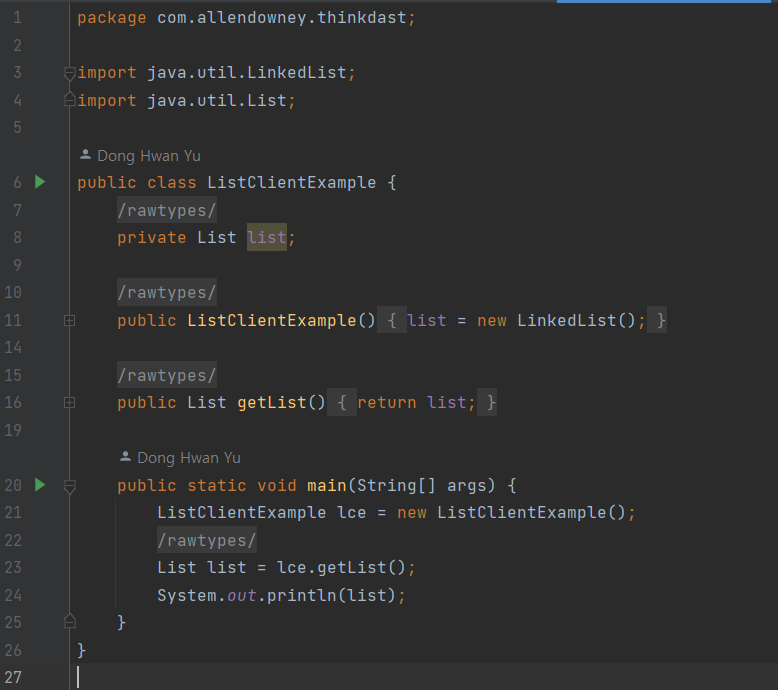This screenshot has height=690, width=778.
Task: Click the import fold end marker at line 4
Action: (x=69, y=100)
